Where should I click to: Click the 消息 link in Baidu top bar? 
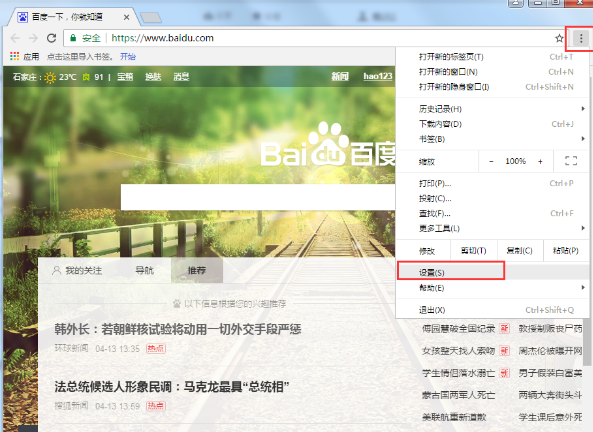(x=181, y=77)
